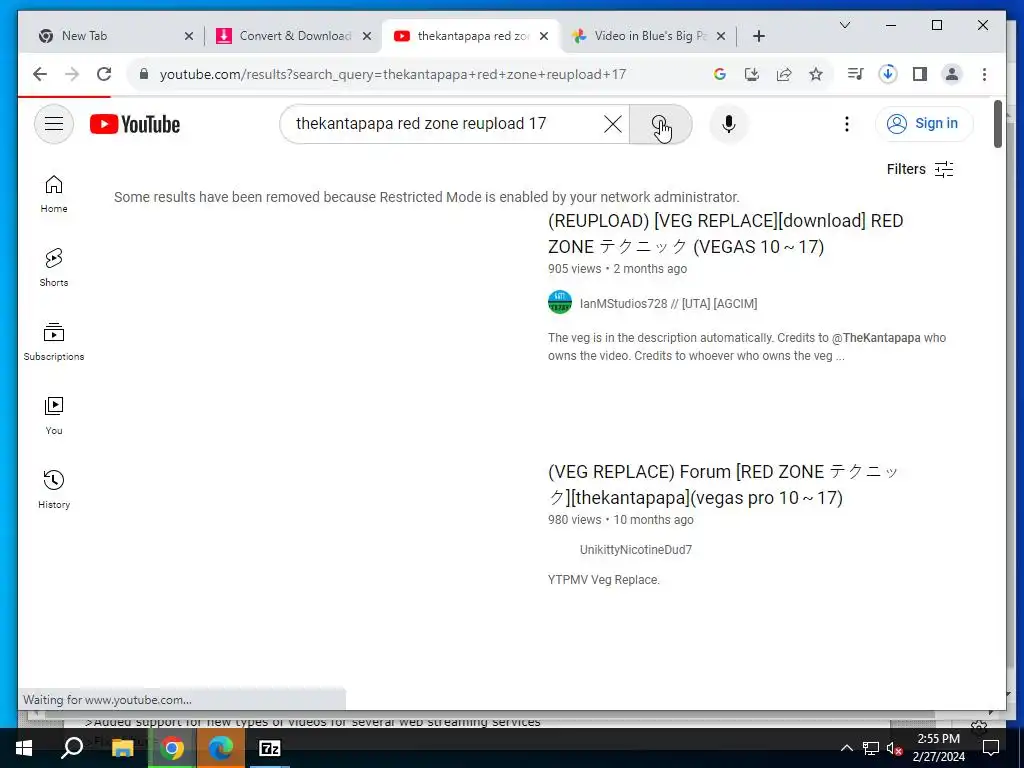Open the (REUPLOAD) [VEG REPLACE] video title
The height and width of the screenshot is (768, 1024).
coord(725,234)
